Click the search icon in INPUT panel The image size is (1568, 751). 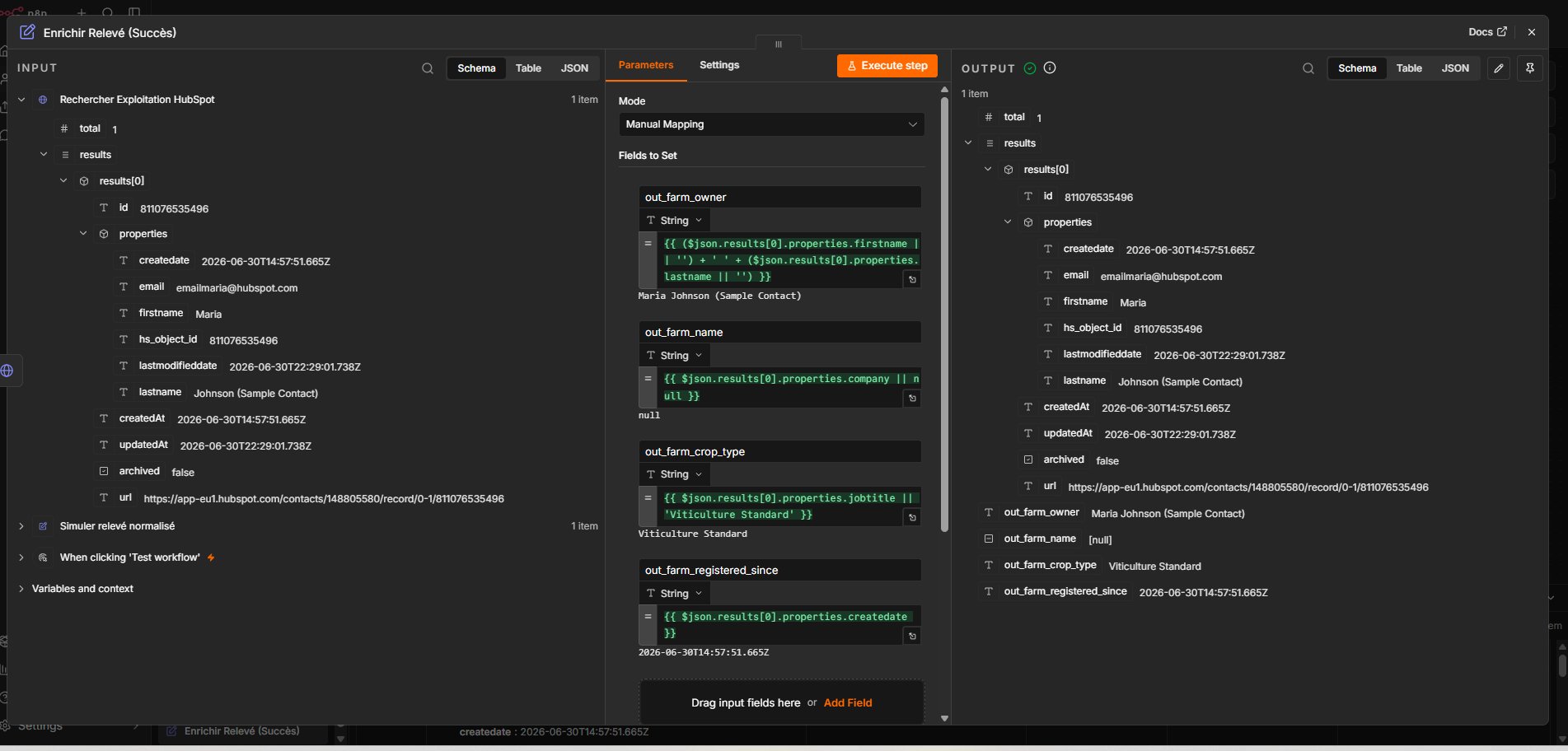[x=427, y=68]
